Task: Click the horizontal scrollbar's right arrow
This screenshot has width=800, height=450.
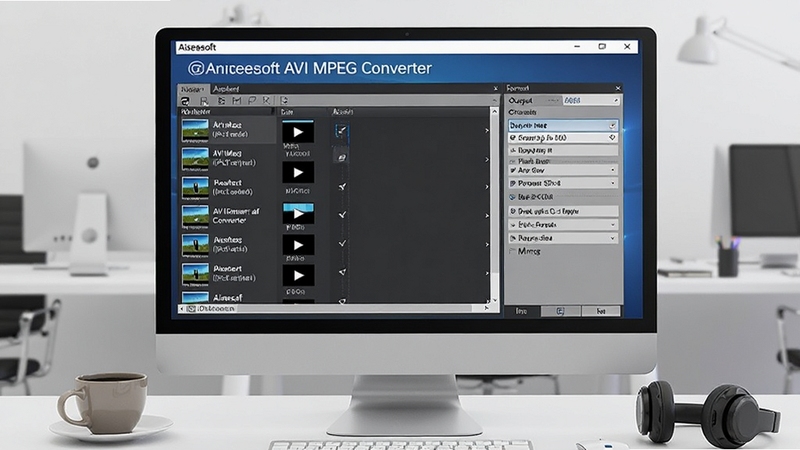Action: click(486, 308)
